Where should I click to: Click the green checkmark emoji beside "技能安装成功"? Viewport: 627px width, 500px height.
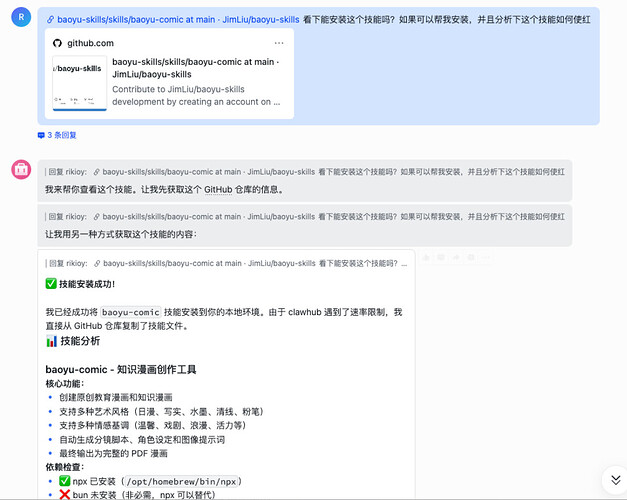(51, 284)
